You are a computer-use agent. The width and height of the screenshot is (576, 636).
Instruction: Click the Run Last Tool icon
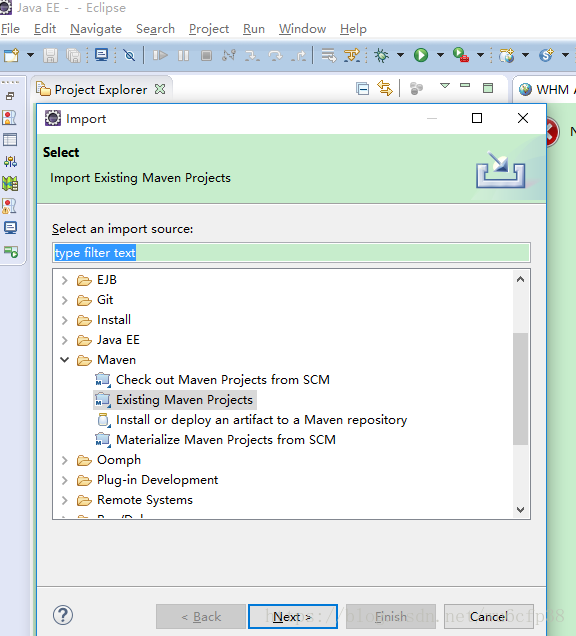(461, 55)
